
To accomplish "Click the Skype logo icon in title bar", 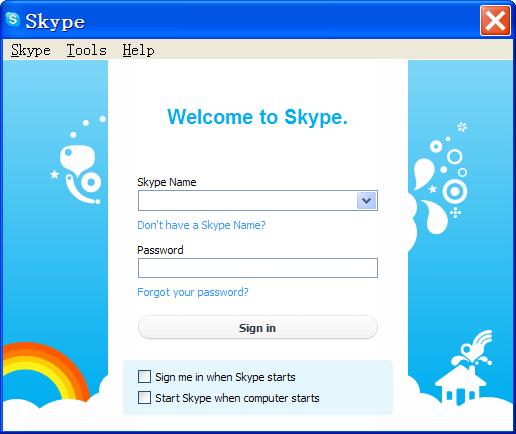I will (13, 20).
